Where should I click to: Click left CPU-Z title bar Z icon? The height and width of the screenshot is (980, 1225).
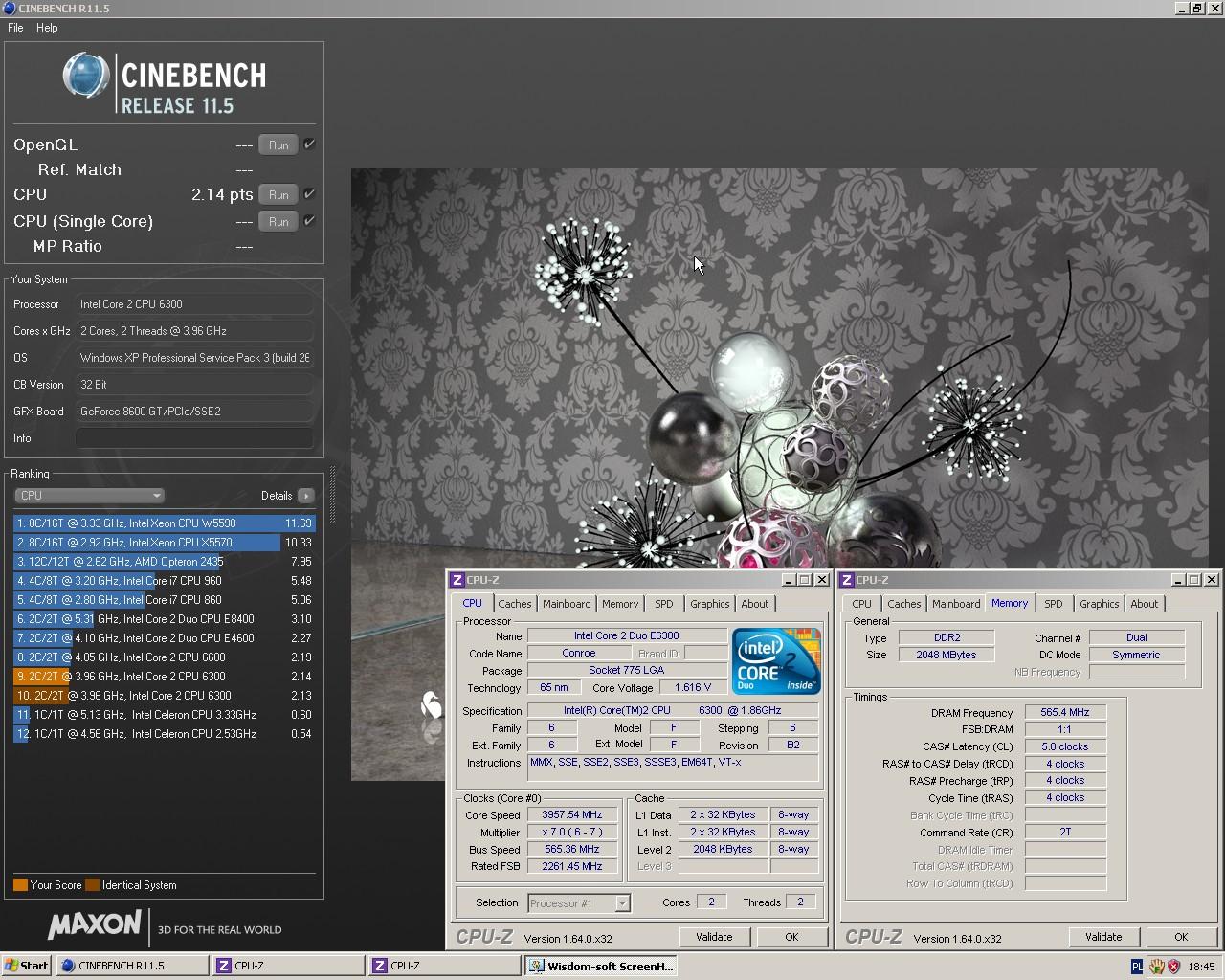(457, 580)
